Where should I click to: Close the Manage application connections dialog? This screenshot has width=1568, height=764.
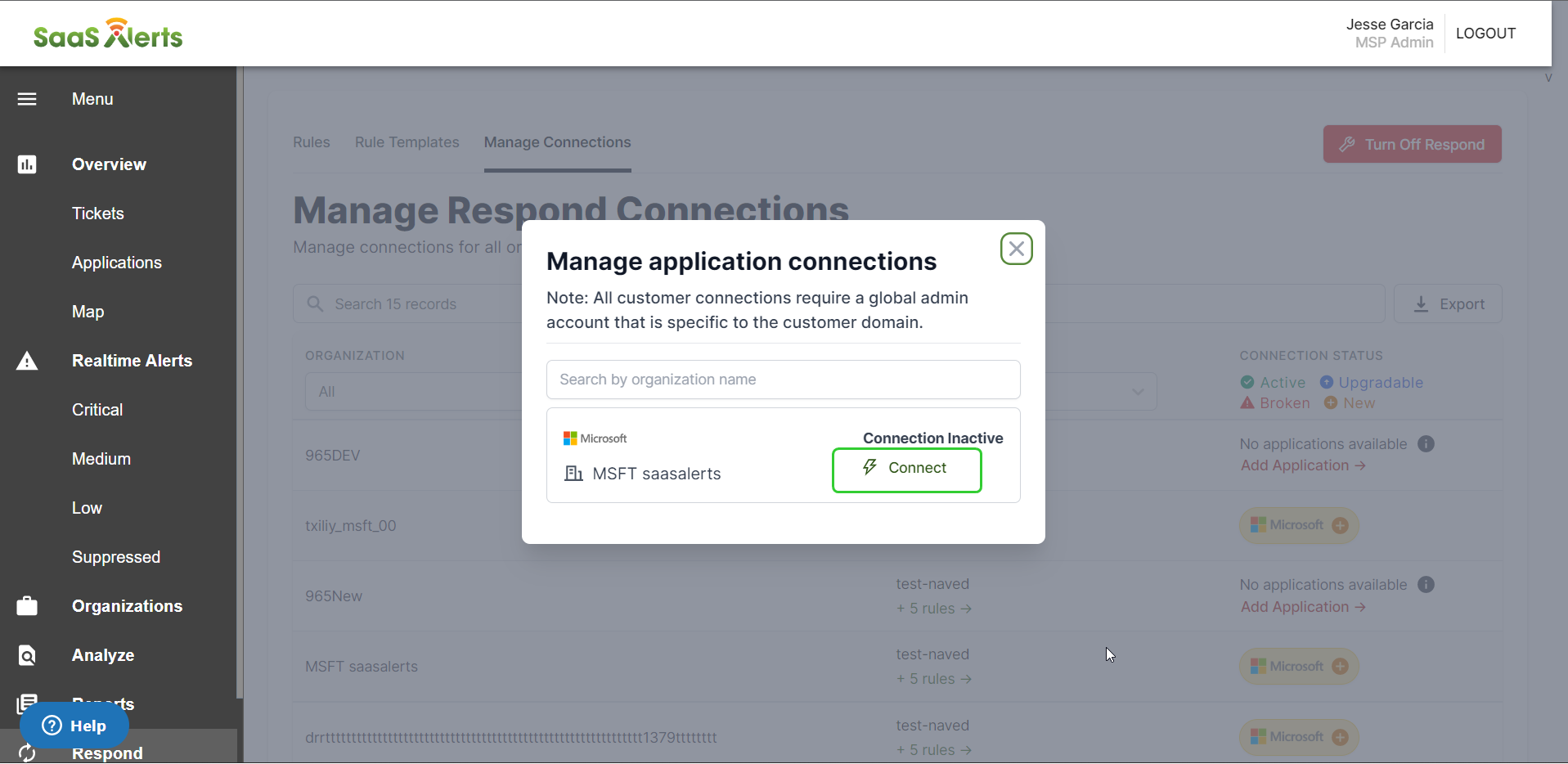click(x=1016, y=249)
